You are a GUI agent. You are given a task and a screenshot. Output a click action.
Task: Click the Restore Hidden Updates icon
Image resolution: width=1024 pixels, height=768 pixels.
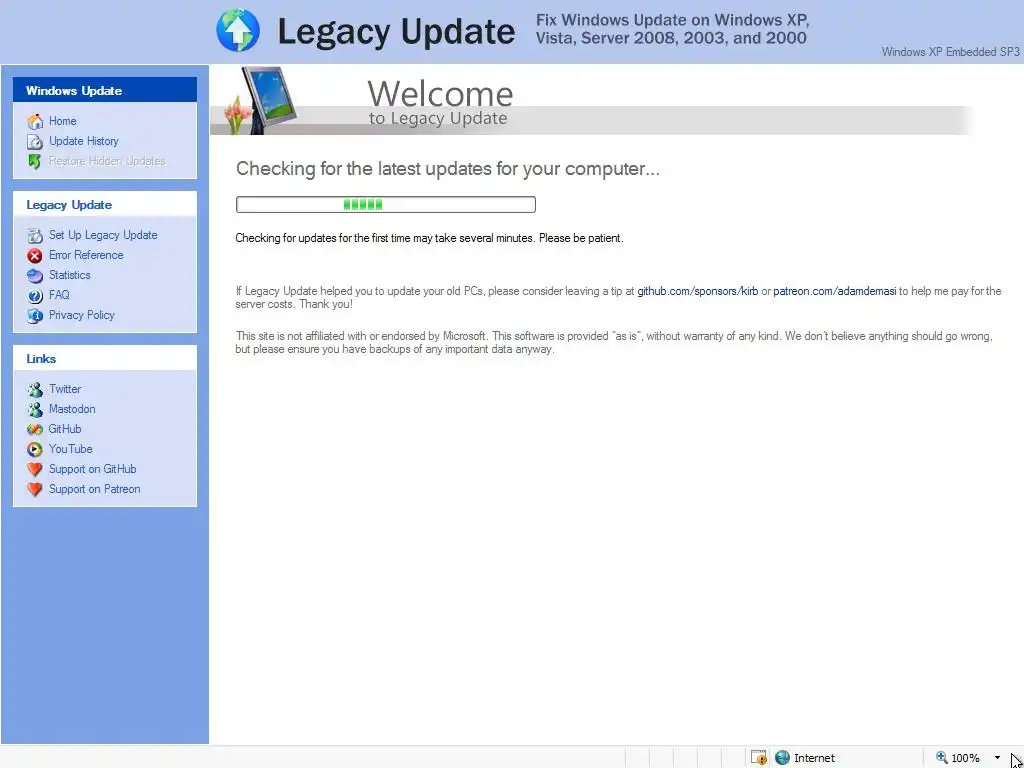[35, 161]
